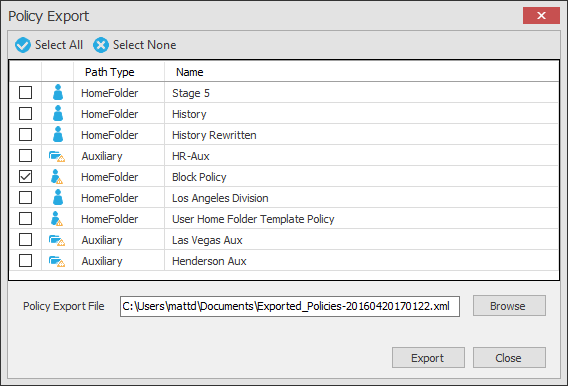Screen dimensions: 568x386
Task: Click the Select None X icon
Action: click(101, 45)
